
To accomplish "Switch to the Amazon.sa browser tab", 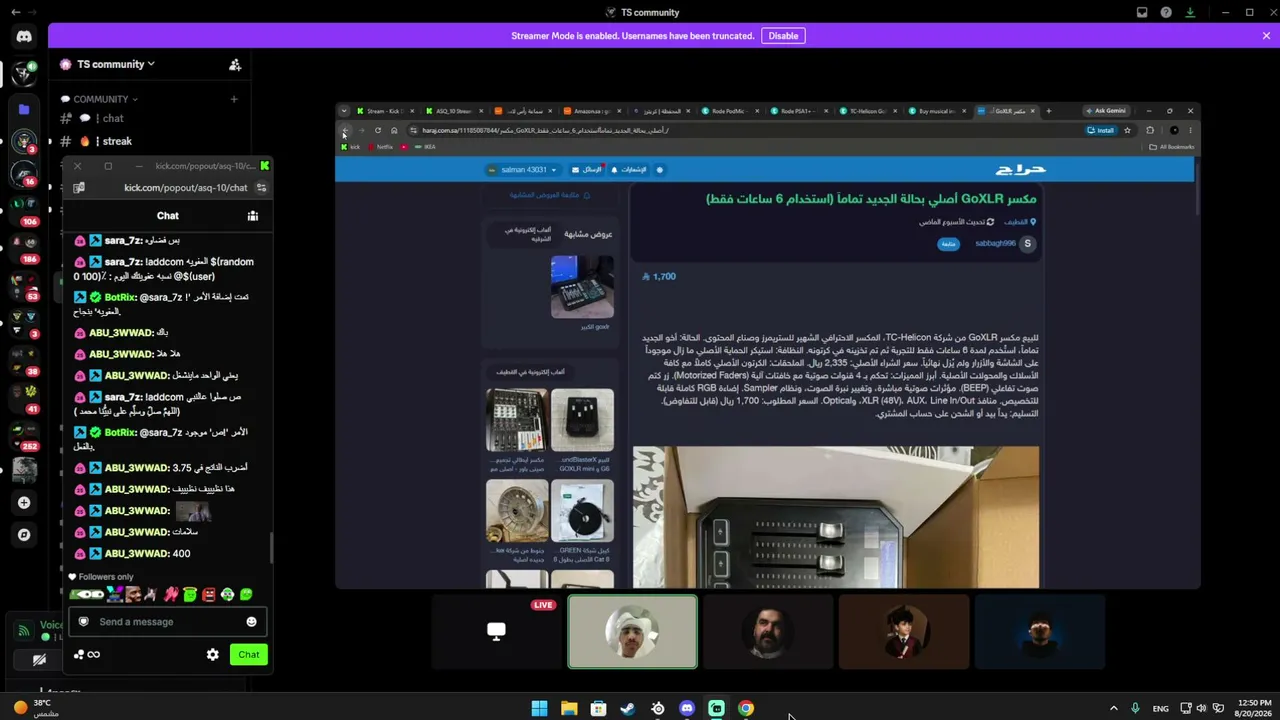I will click(593, 111).
